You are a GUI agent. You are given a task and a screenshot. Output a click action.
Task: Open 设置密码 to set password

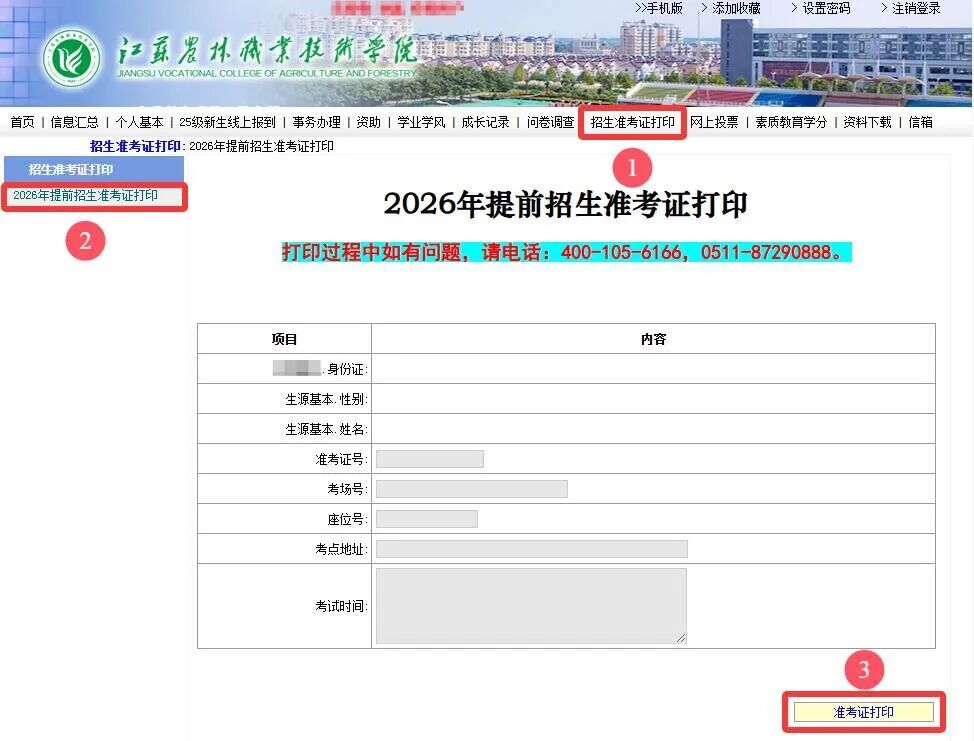click(x=825, y=8)
